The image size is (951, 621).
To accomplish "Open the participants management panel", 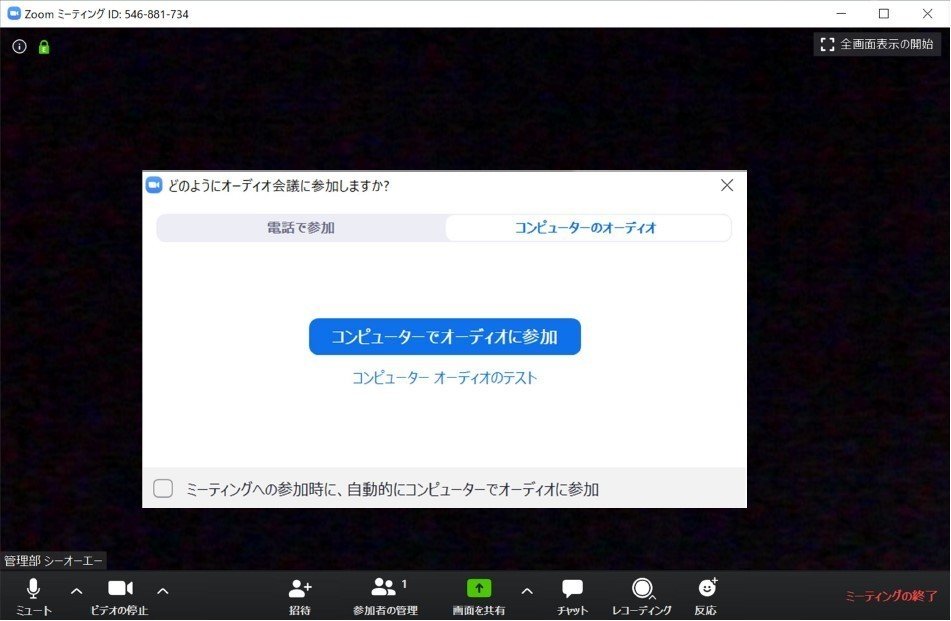I will click(x=384, y=594).
